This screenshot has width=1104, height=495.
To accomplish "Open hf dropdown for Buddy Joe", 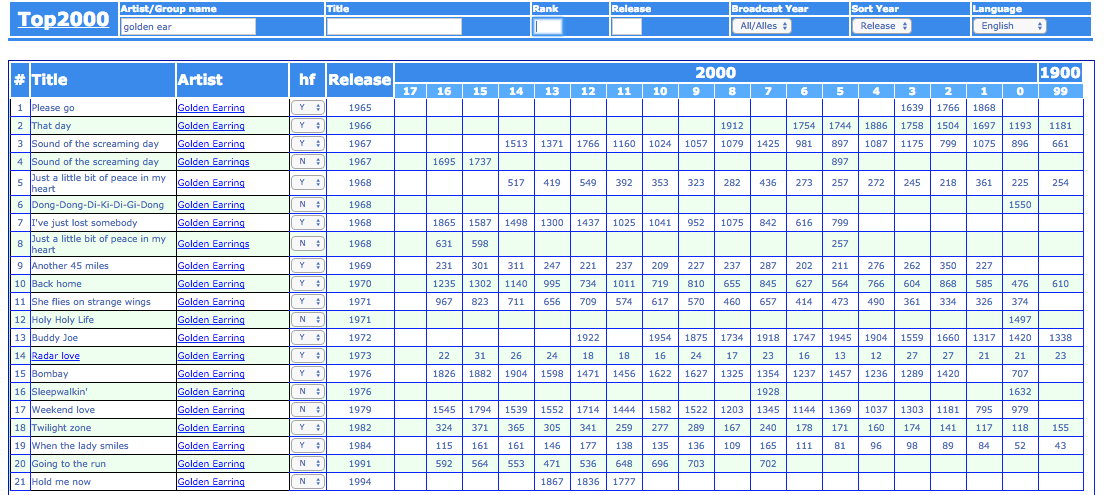I will click(308, 338).
